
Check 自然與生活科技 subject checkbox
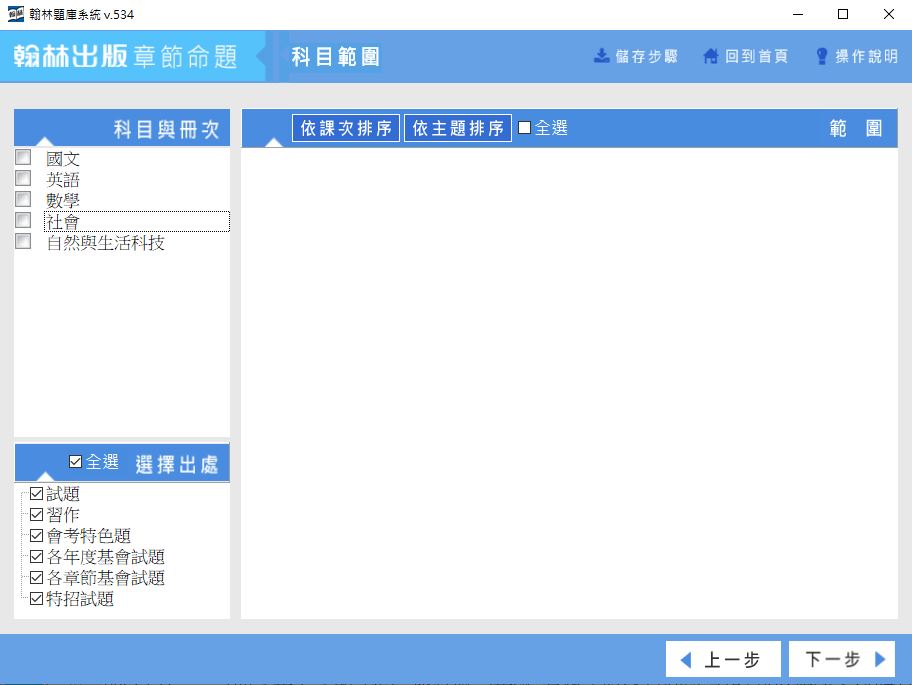pos(23,241)
